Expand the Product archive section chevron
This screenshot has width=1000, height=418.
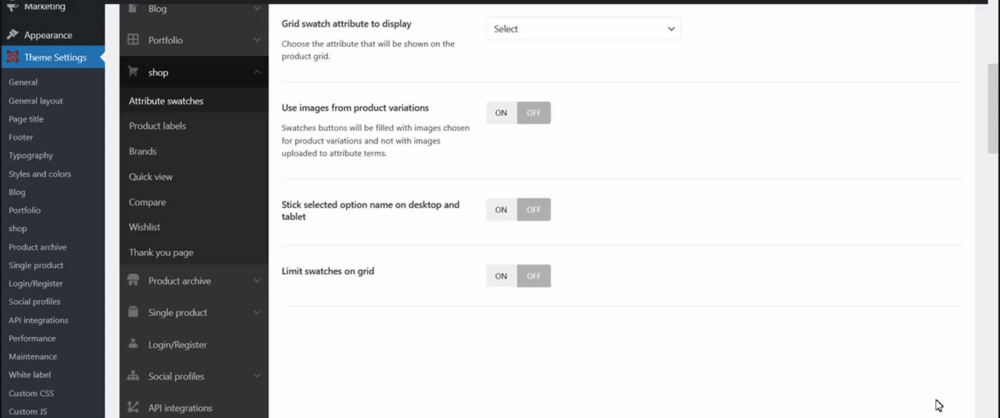257,281
